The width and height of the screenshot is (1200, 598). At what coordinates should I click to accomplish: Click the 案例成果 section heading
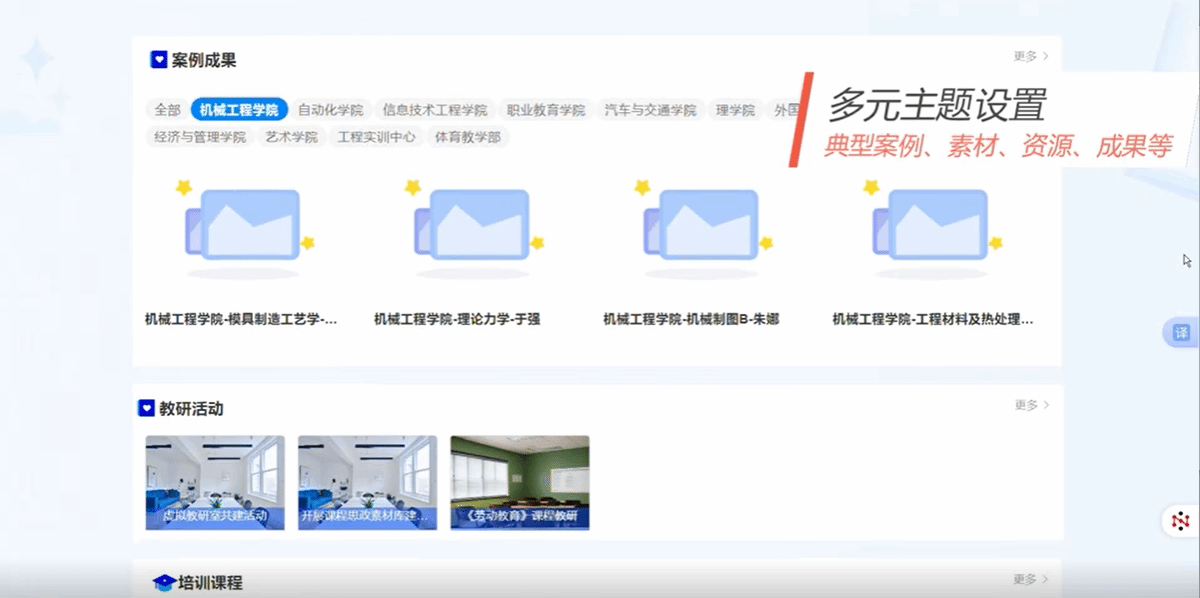click(x=204, y=60)
